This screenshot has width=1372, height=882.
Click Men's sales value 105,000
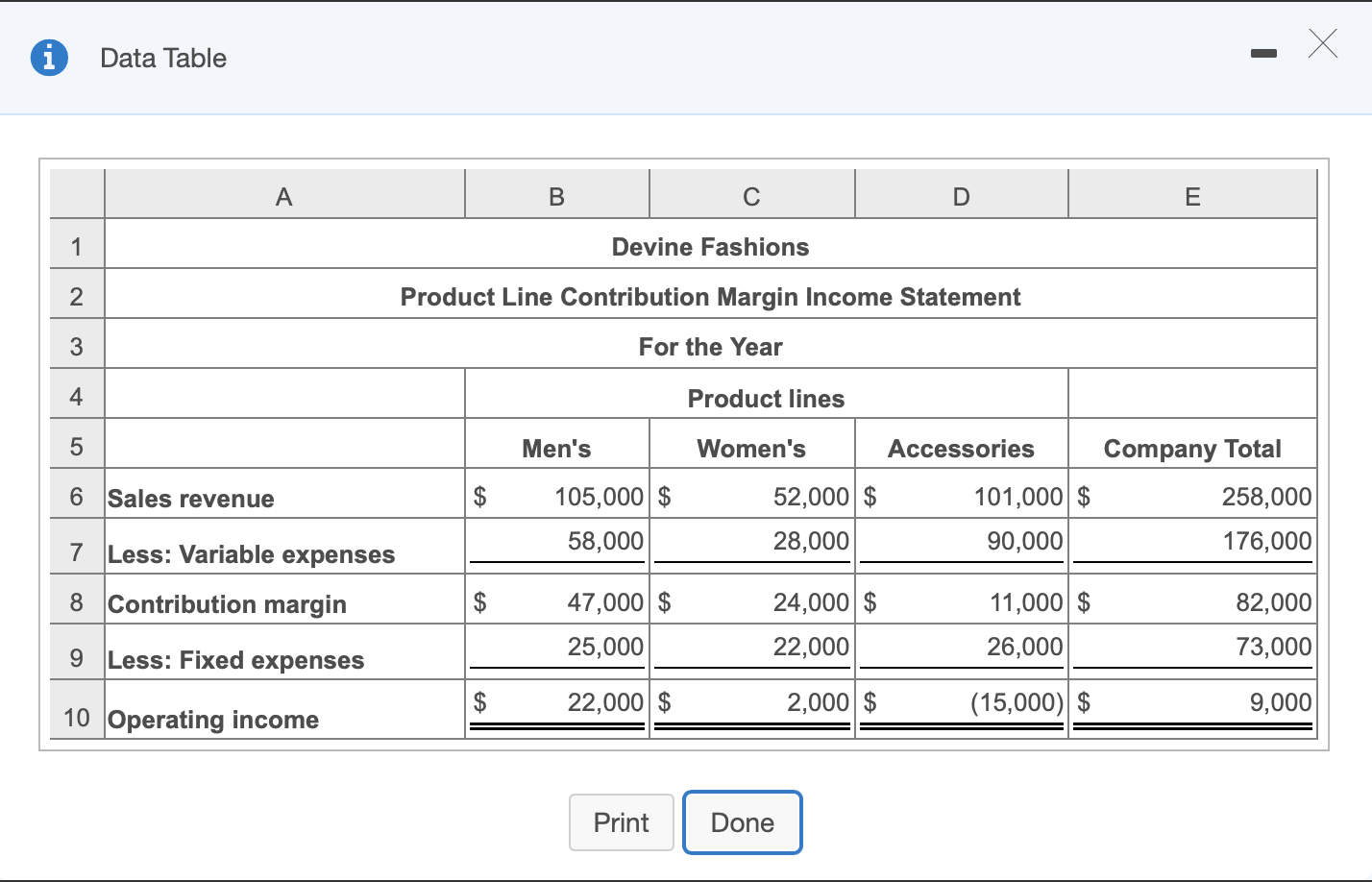[x=600, y=497]
